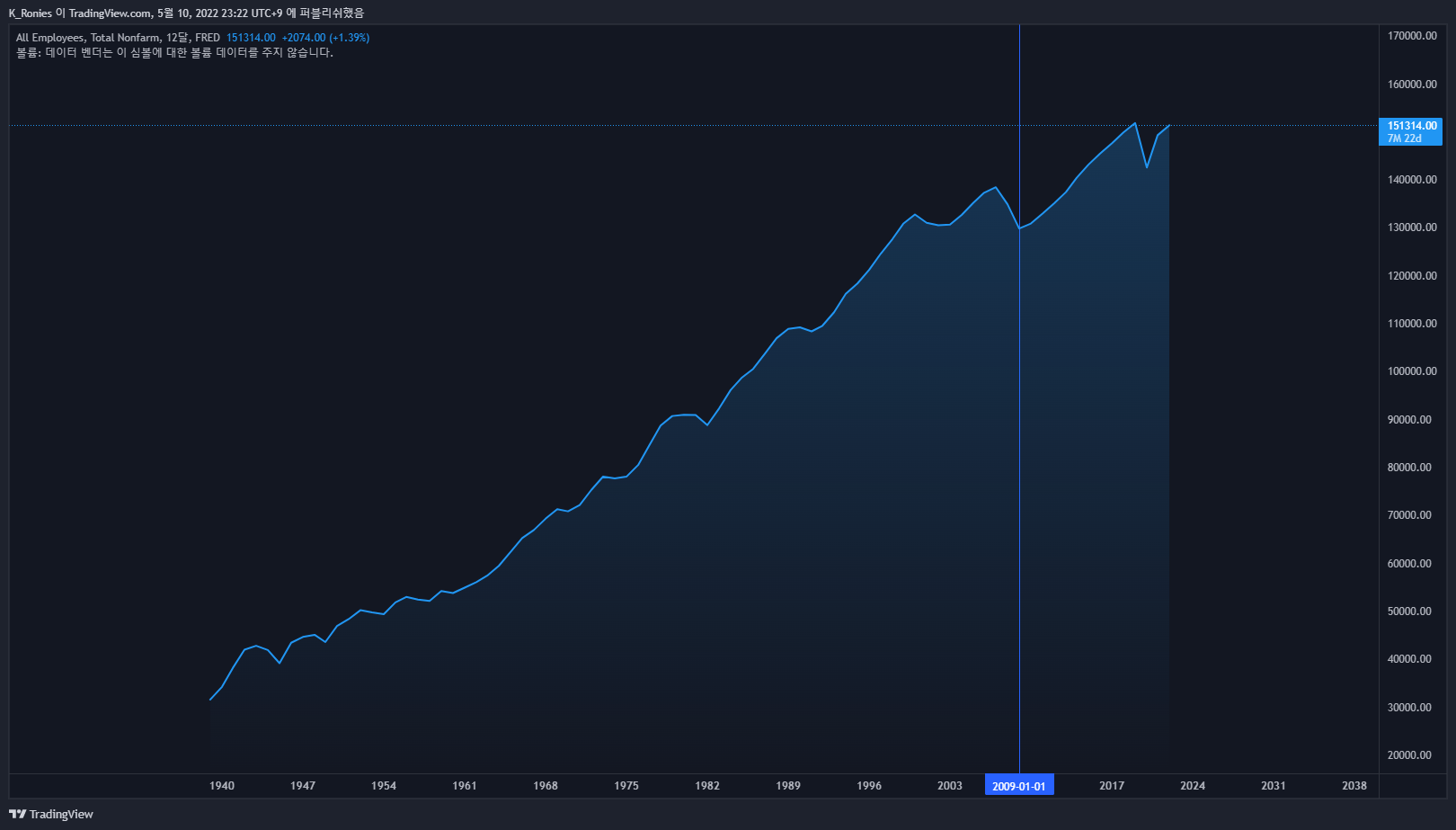The height and width of the screenshot is (830, 1456).
Task: Click the 151314.00 current price label
Action: coord(1411,126)
